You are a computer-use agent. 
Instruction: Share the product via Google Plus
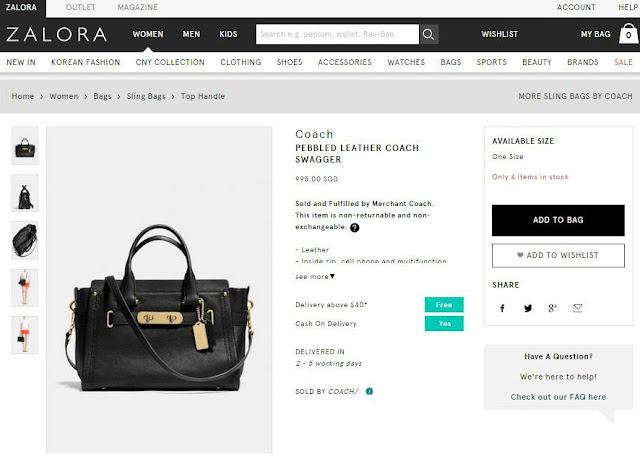tap(552, 308)
